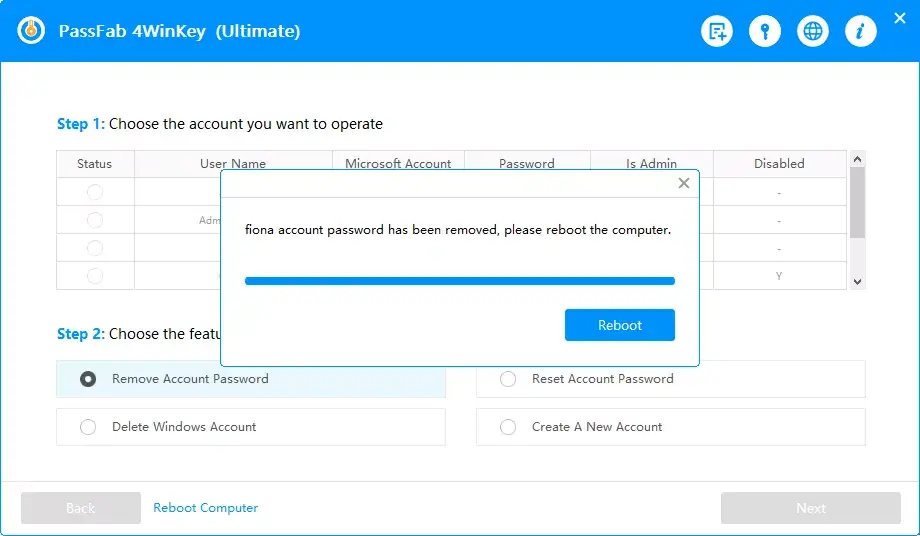Open the register document icon in header
Viewport: 920px width, 536px height.
coord(717,32)
